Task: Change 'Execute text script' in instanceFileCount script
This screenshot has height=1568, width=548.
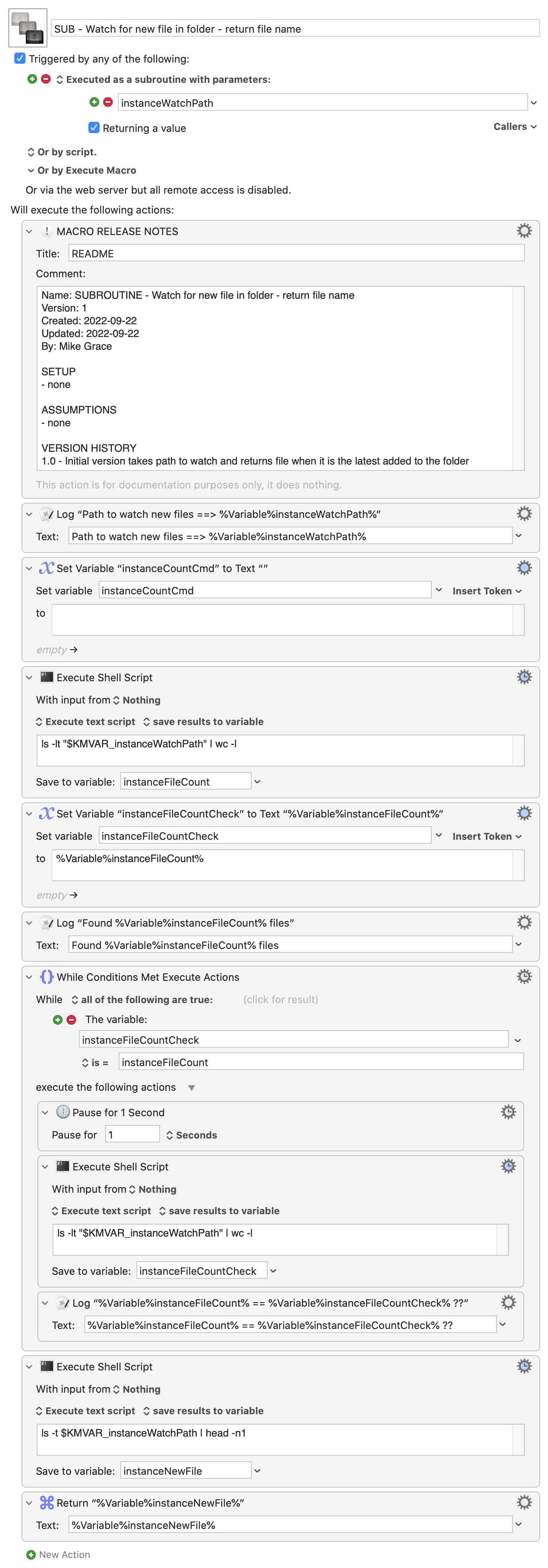Action: [x=85, y=721]
